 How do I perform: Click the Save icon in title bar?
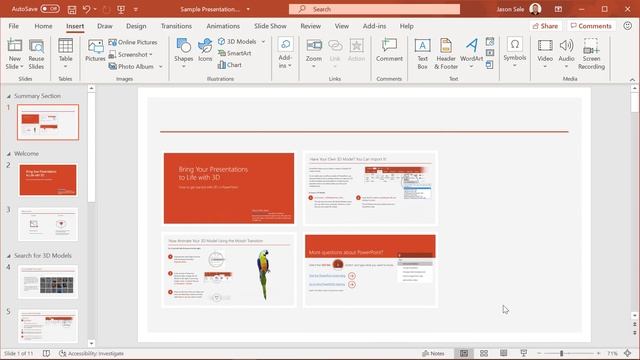[72, 9]
